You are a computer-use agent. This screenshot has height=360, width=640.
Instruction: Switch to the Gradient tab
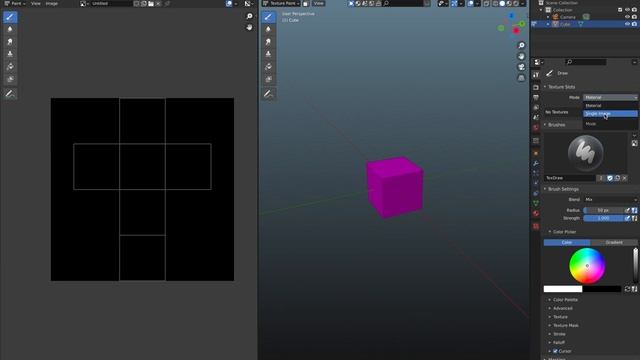[613, 242]
